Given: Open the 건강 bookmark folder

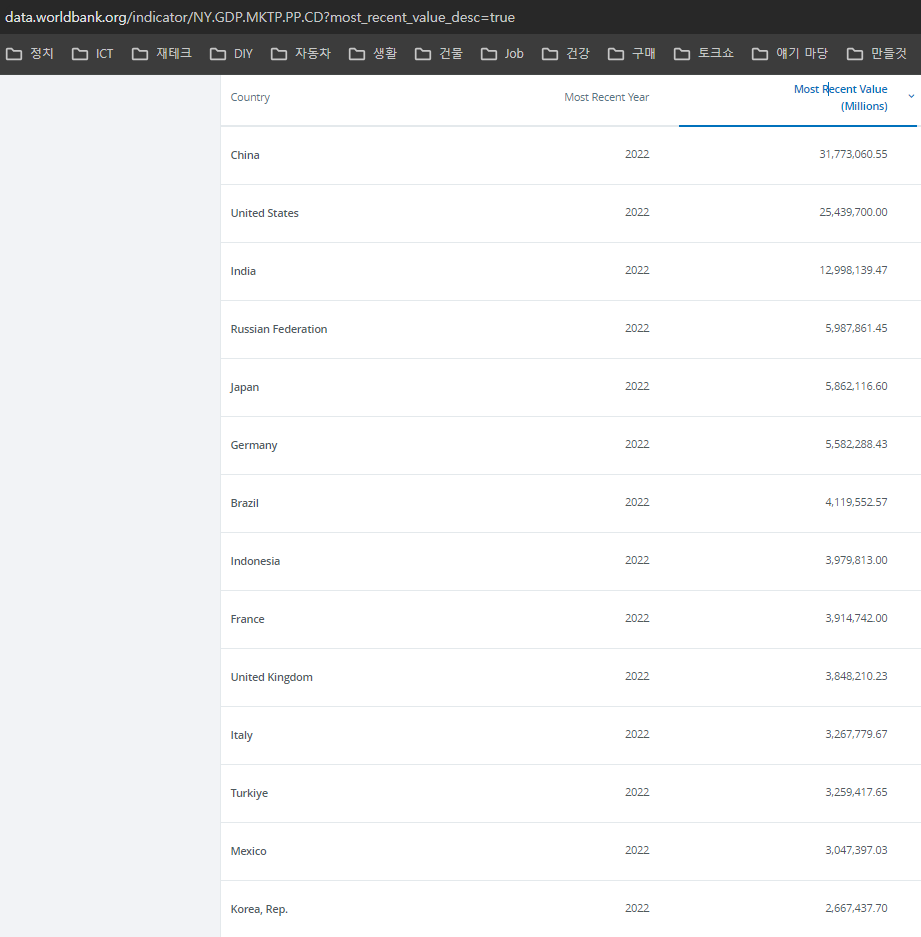Looking at the screenshot, I should click(565, 54).
